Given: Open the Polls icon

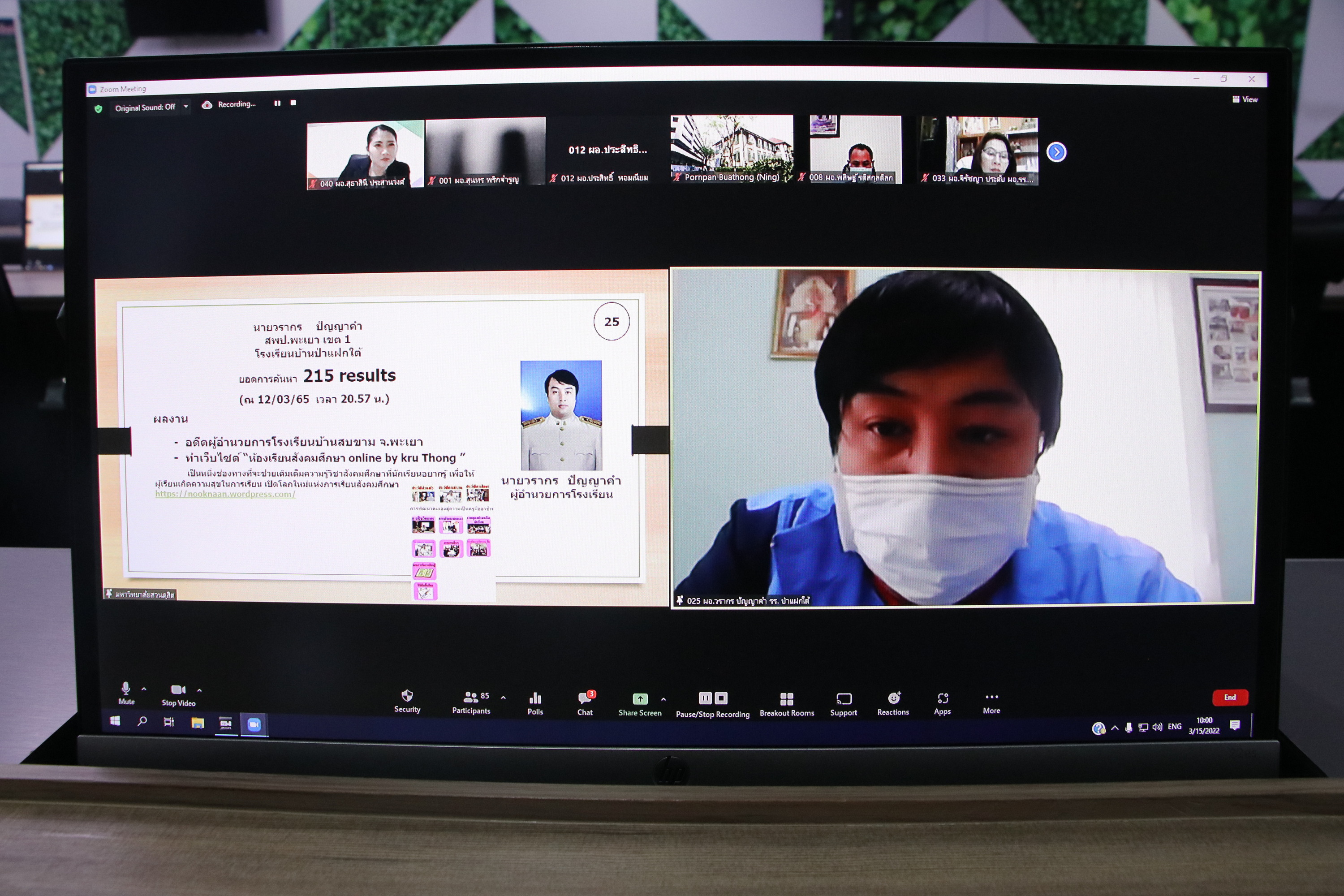Looking at the screenshot, I should [x=535, y=698].
